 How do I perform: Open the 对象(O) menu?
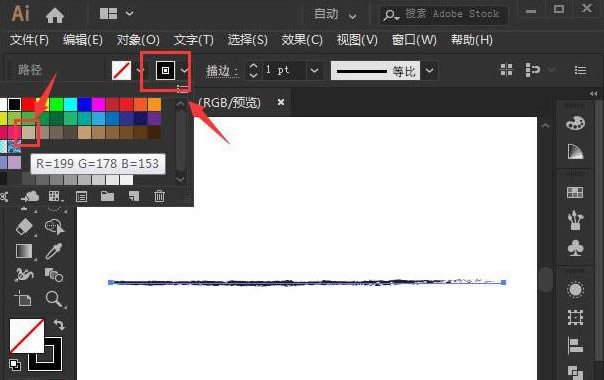pyautogui.click(x=138, y=40)
